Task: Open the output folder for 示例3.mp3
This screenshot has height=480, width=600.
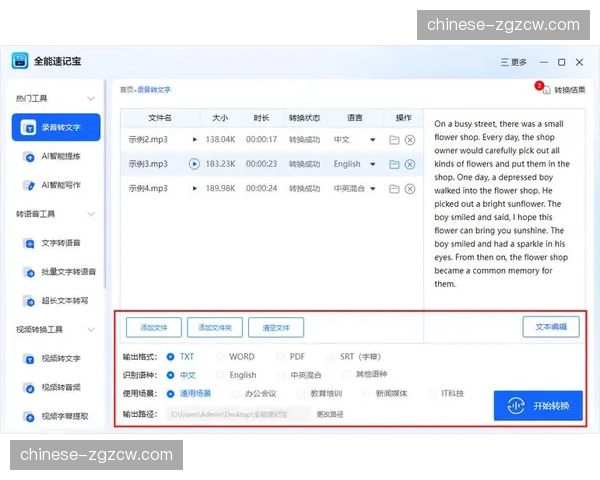Action: pos(394,165)
